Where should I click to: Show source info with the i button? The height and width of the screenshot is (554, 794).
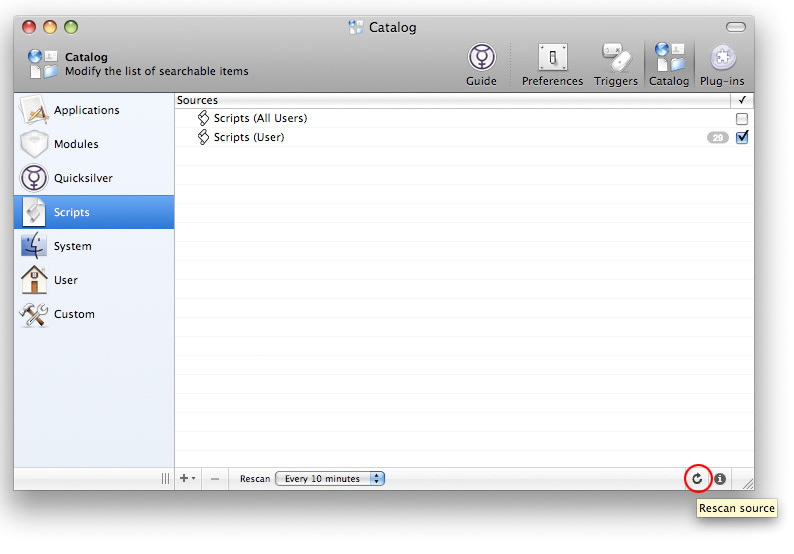click(x=720, y=479)
